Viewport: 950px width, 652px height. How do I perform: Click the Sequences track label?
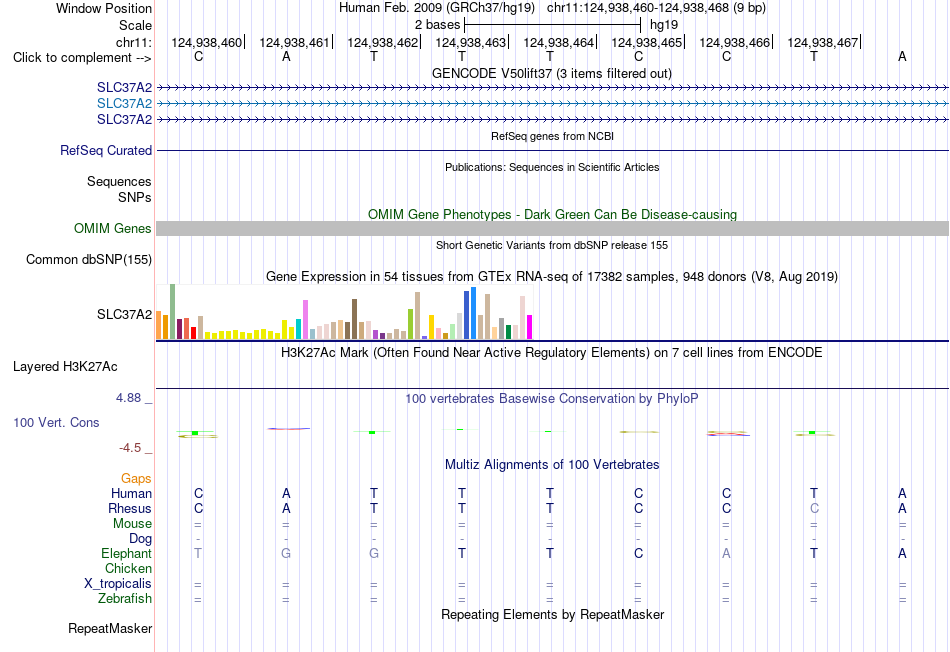click(x=119, y=181)
